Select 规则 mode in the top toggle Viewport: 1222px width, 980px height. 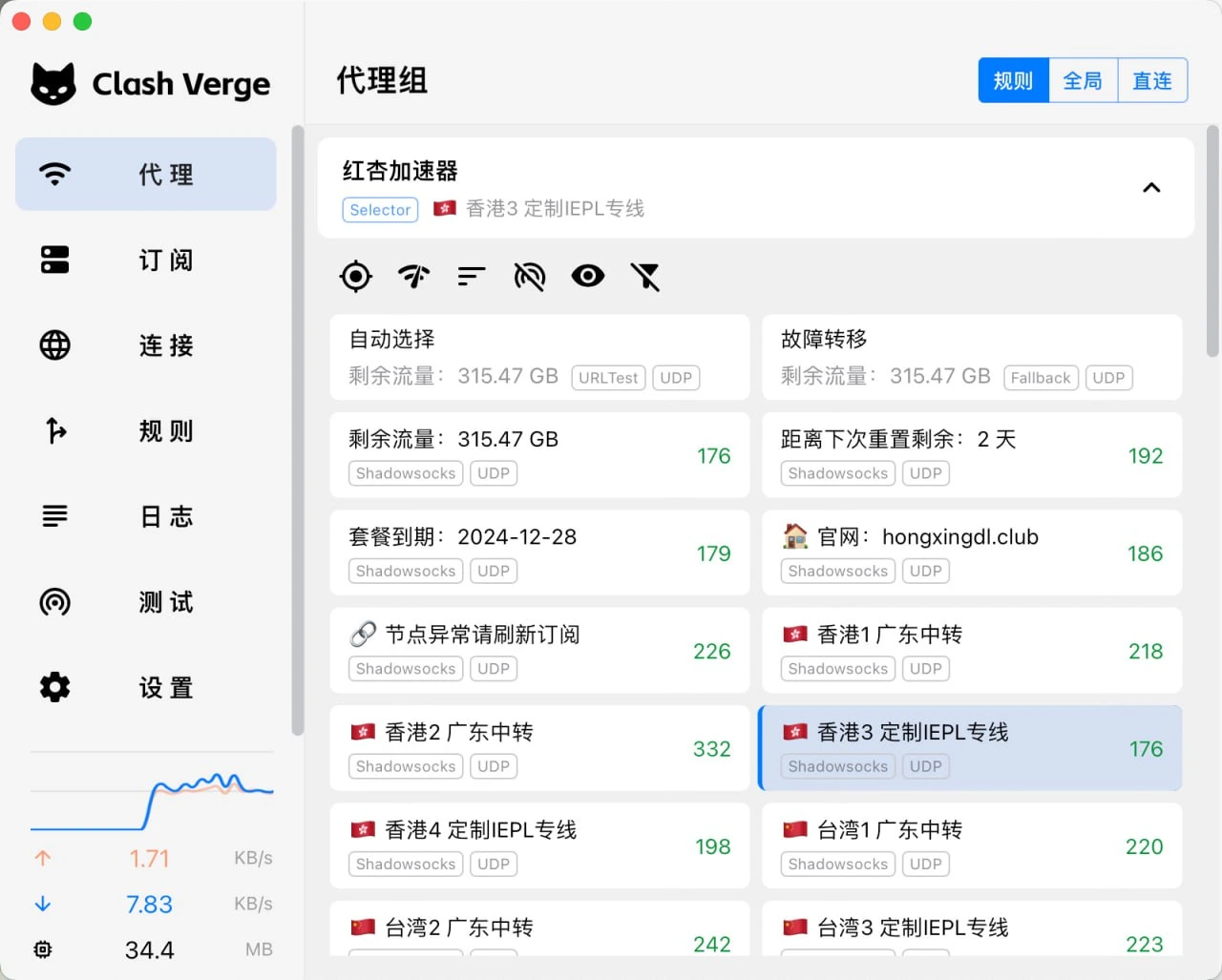(x=1013, y=81)
